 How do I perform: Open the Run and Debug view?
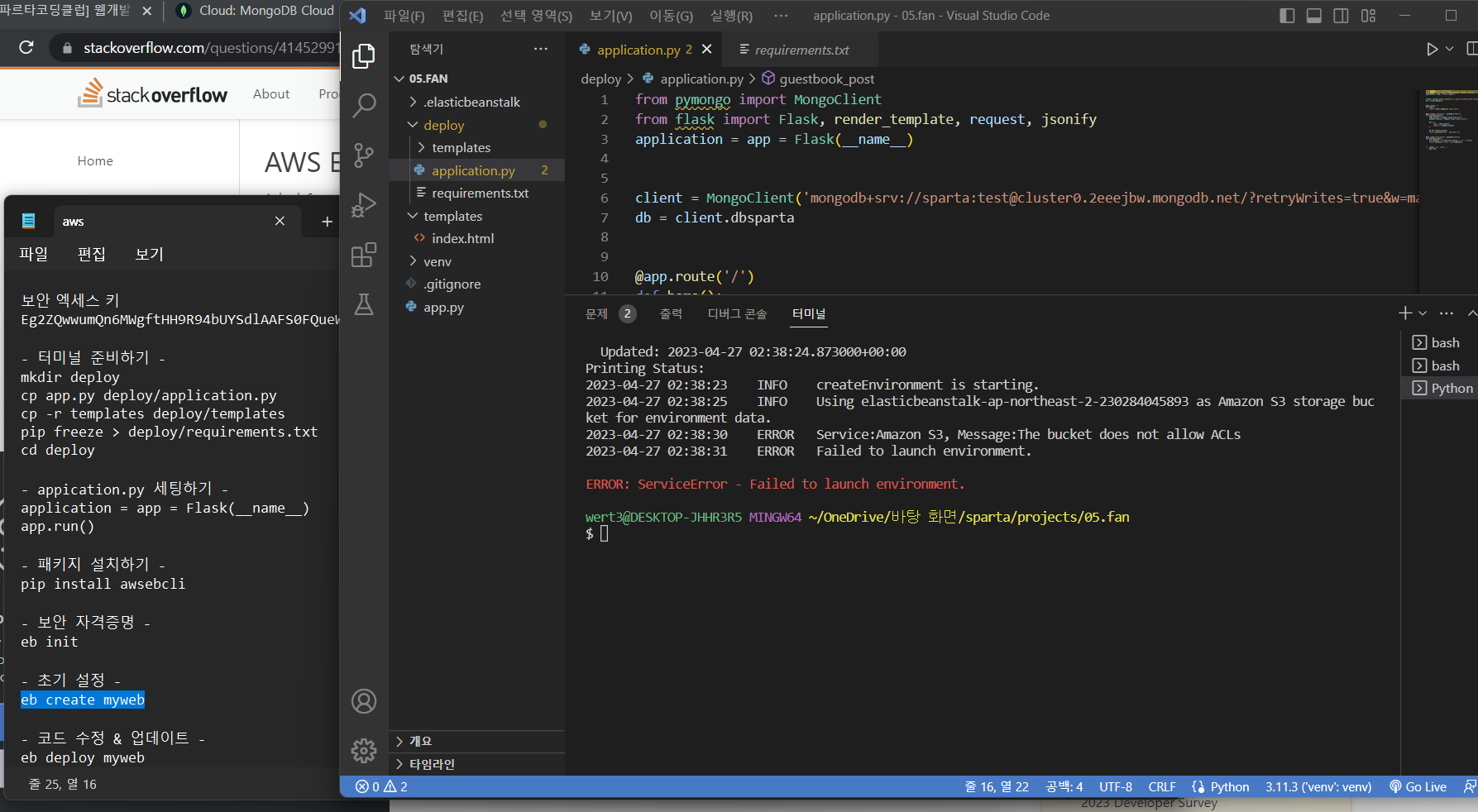click(364, 205)
